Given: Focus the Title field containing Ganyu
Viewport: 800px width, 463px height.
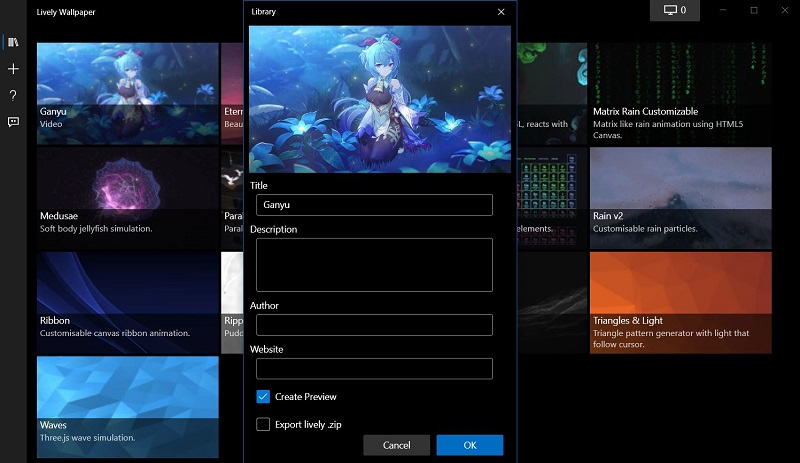Looking at the screenshot, I should point(374,205).
